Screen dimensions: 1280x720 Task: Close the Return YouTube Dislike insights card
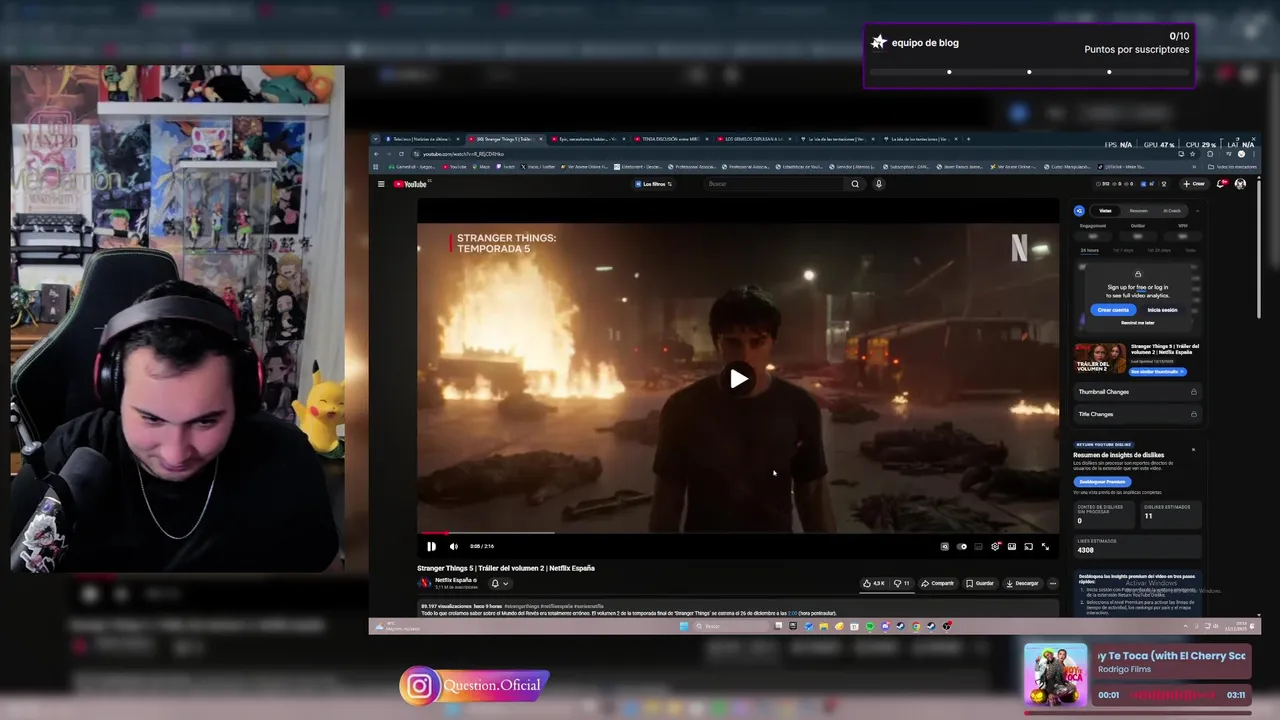(x=1193, y=449)
